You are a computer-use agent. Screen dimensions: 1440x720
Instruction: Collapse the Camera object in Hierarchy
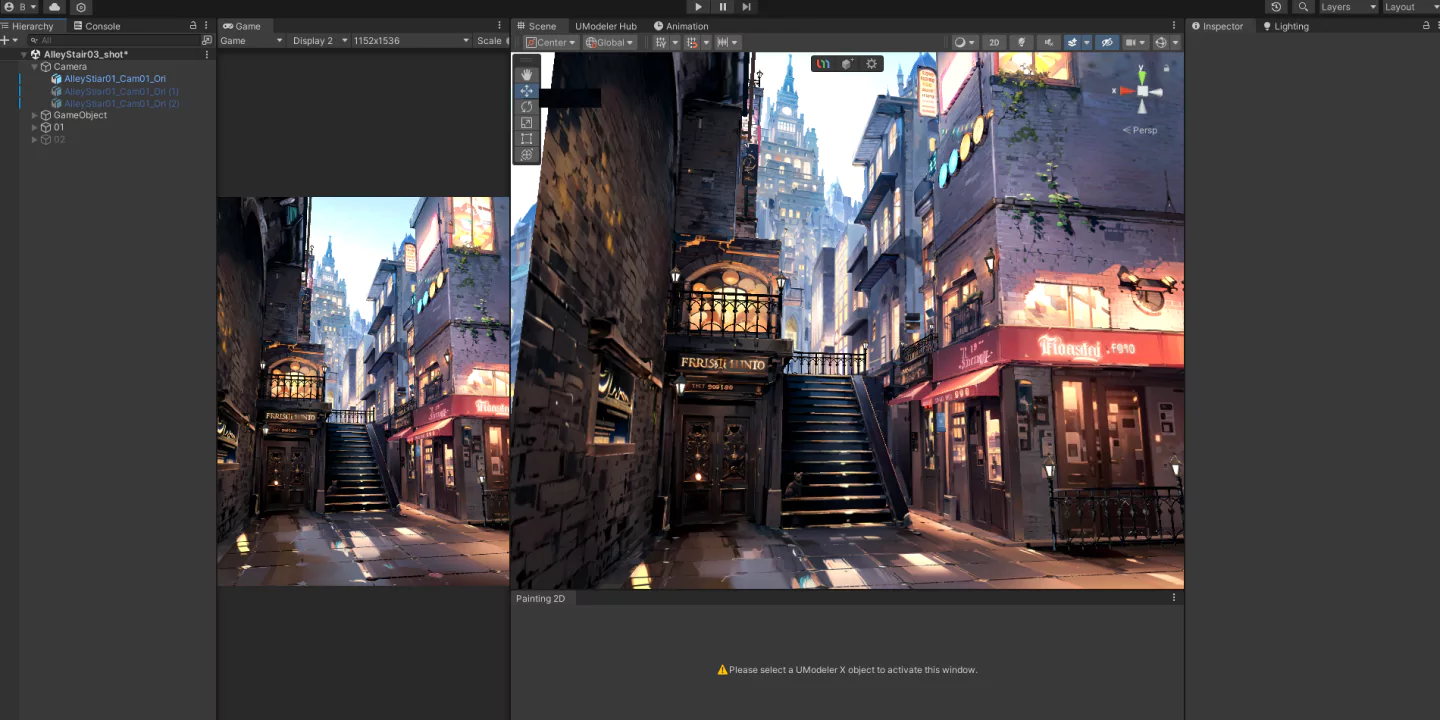pos(34,67)
